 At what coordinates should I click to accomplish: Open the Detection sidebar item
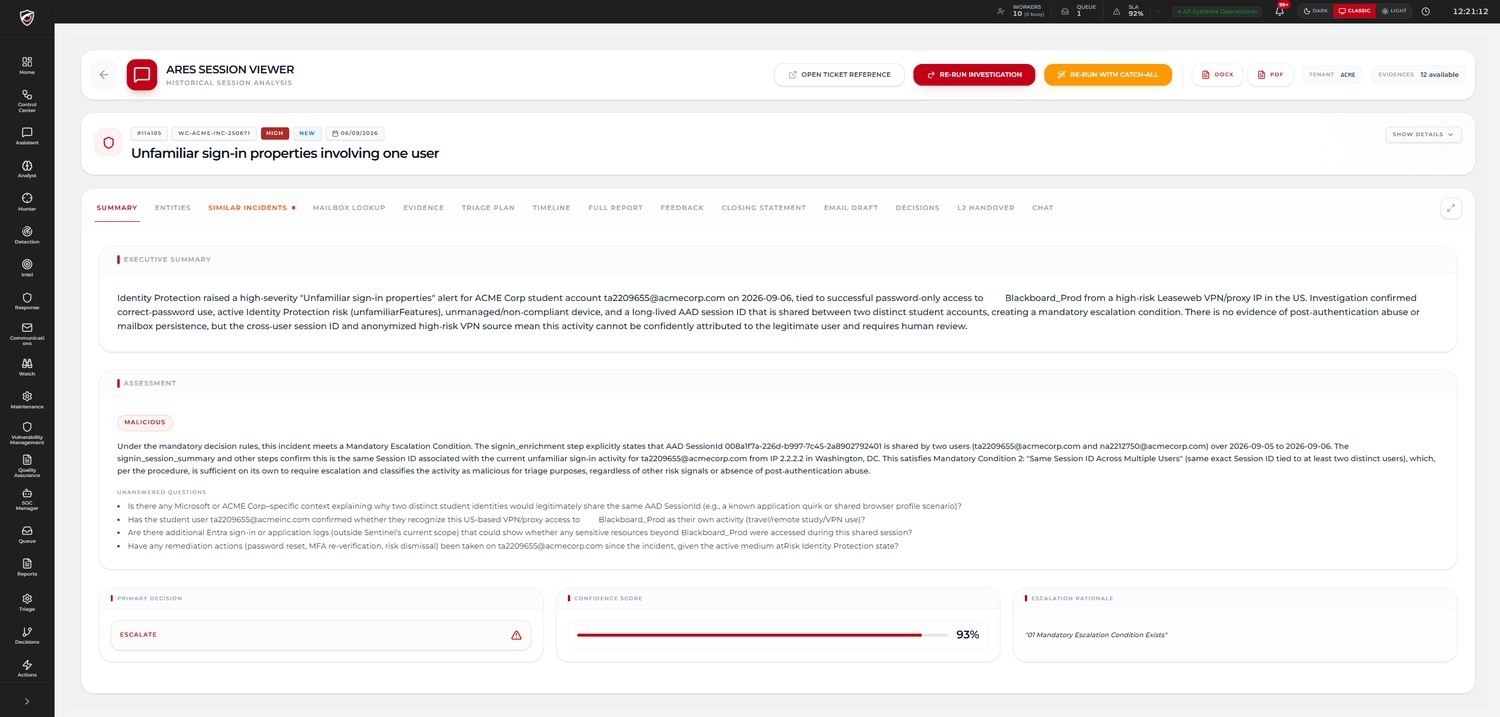27,235
